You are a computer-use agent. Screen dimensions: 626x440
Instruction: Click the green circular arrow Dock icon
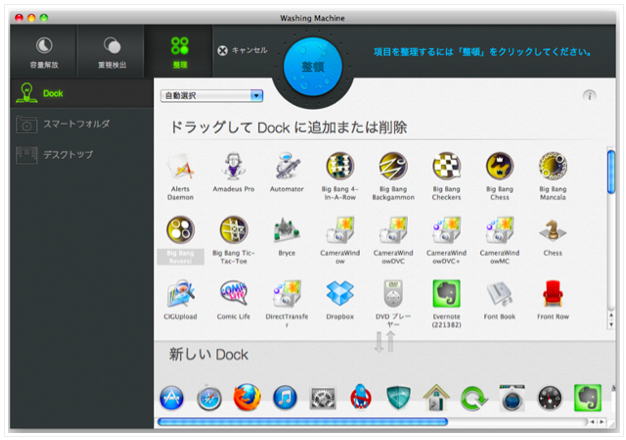(474, 398)
